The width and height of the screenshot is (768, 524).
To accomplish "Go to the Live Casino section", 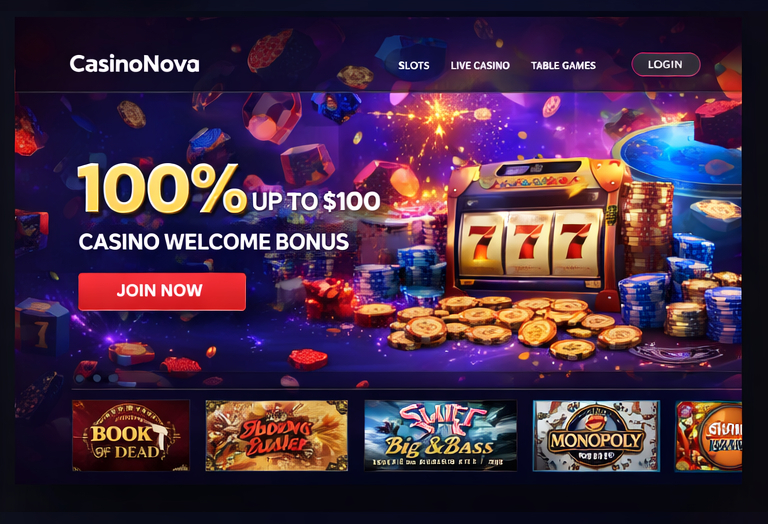I will pyautogui.click(x=480, y=65).
